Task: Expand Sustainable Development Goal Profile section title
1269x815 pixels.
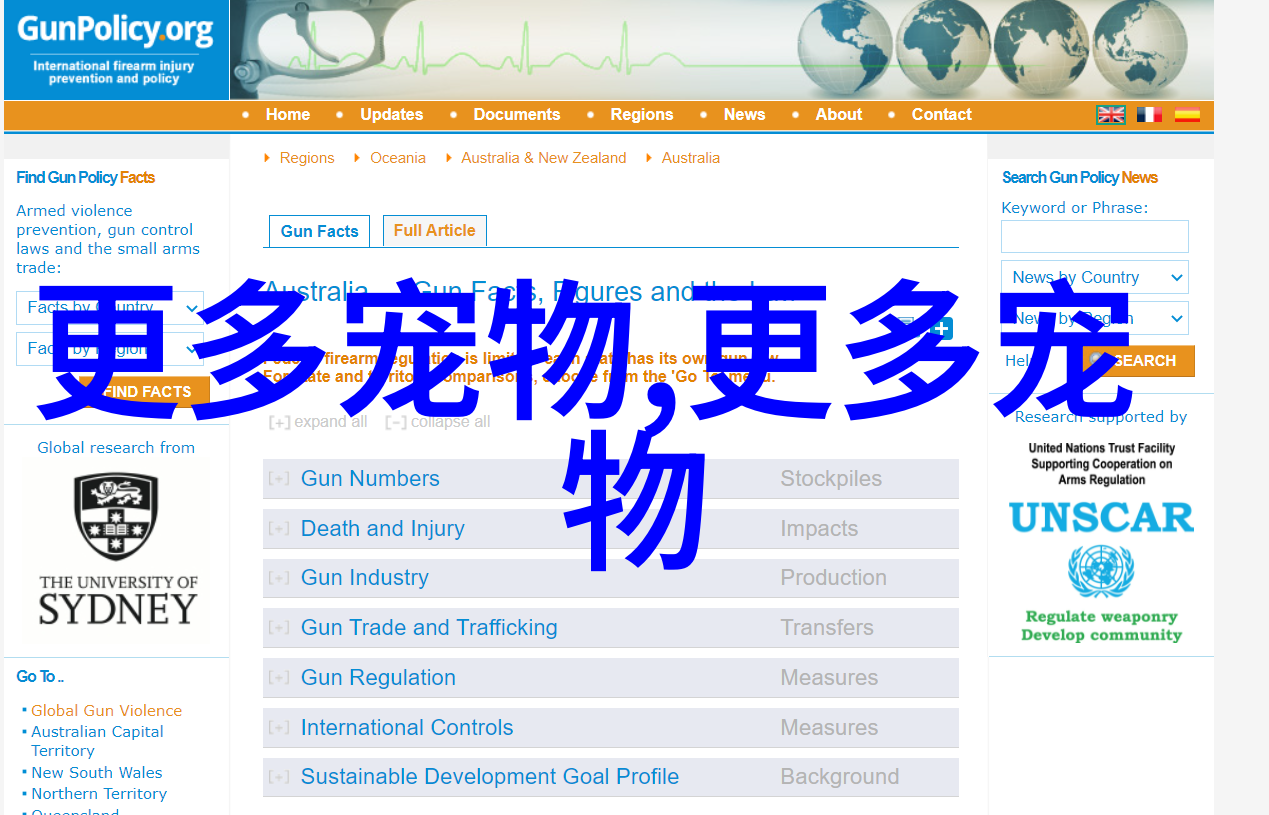Action: [x=490, y=777]
